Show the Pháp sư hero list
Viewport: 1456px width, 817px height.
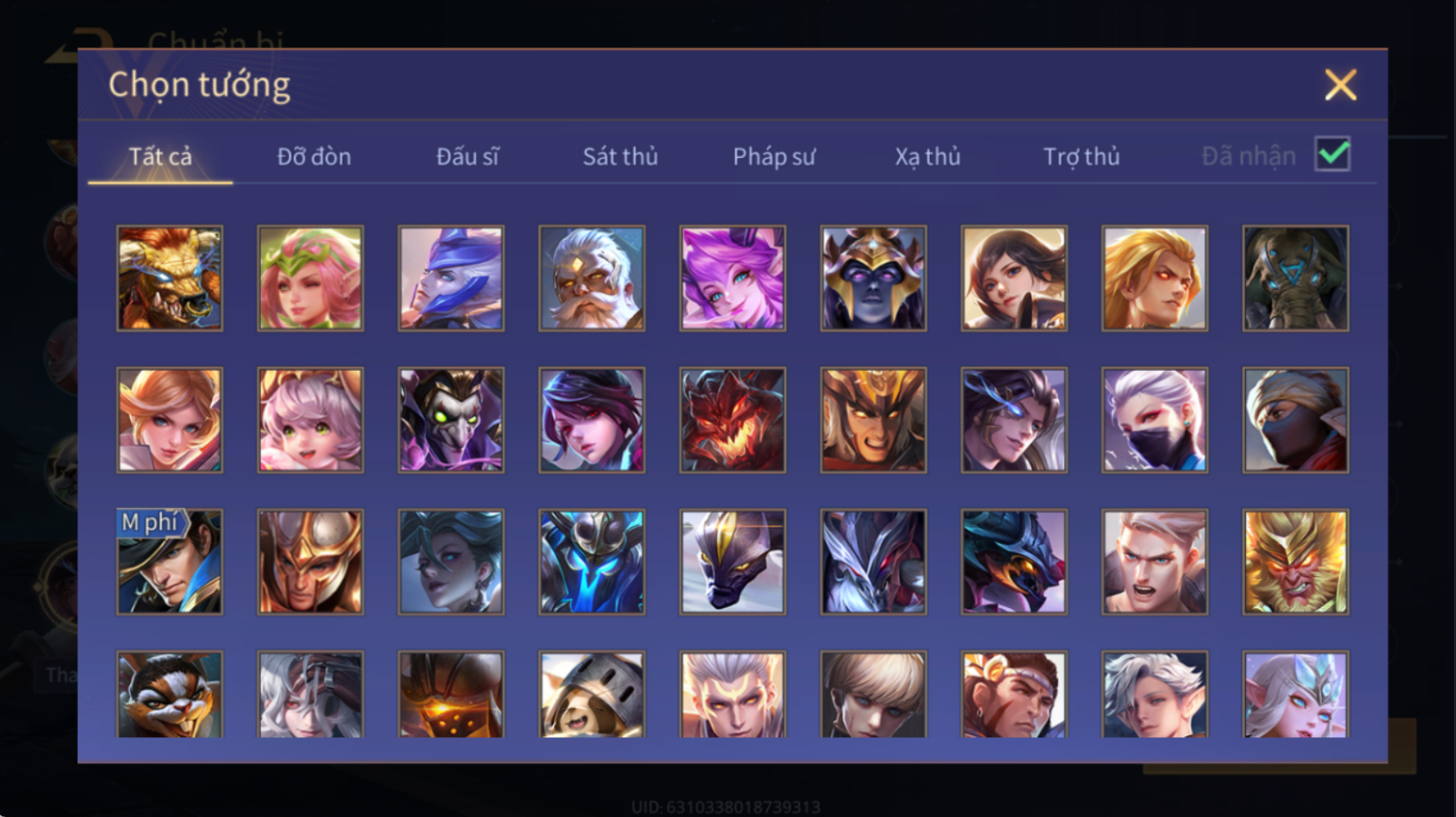(774, 156)
